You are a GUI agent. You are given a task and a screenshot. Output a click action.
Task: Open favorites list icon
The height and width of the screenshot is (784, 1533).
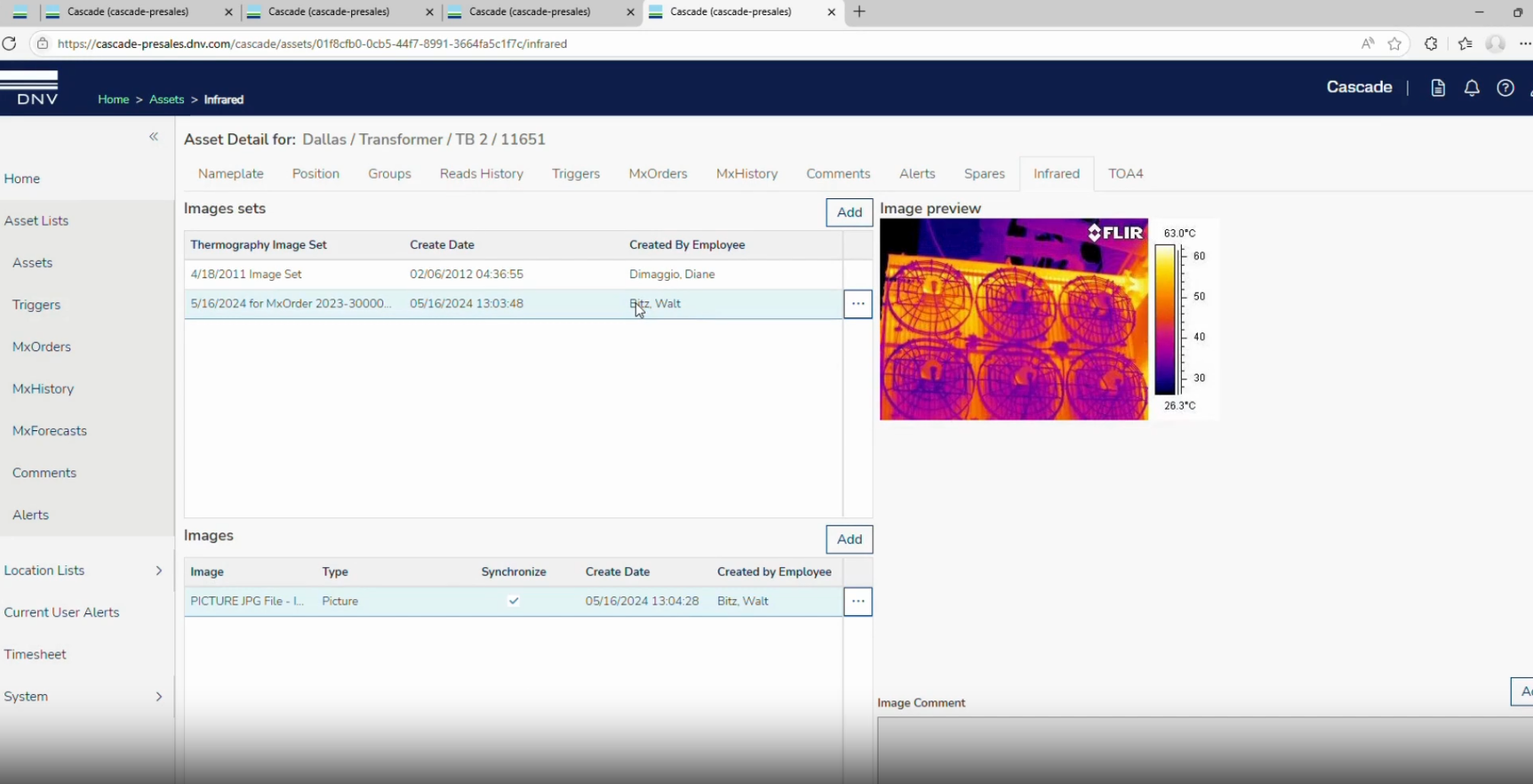pos(1465,44)
